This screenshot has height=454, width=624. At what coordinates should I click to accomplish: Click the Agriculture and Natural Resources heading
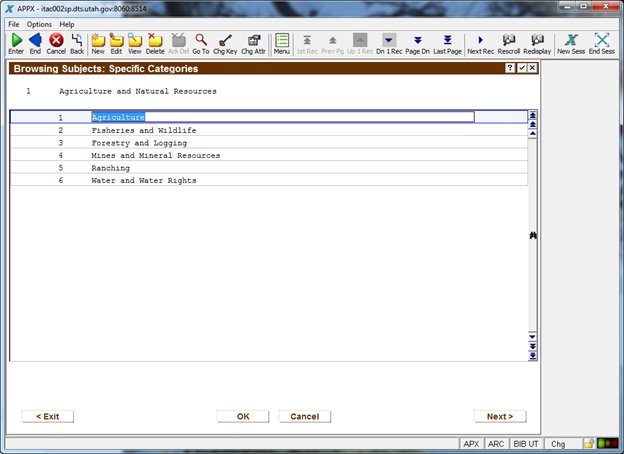pyautogui.click(x=138, y=91)
